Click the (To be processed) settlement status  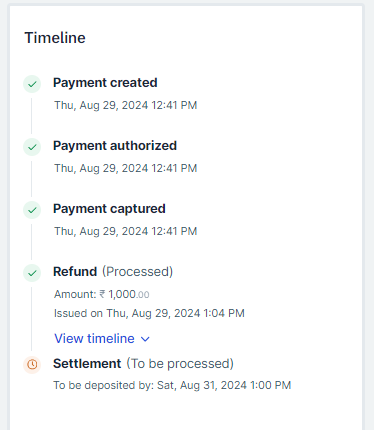pos(180,364)
